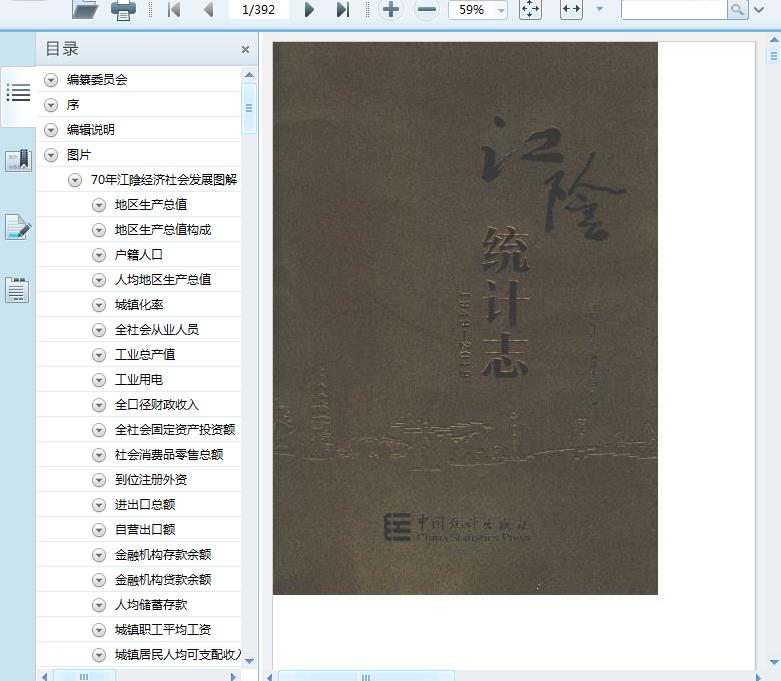Go to the previous page
Screen dimensions: 781x681
point(209,9)
